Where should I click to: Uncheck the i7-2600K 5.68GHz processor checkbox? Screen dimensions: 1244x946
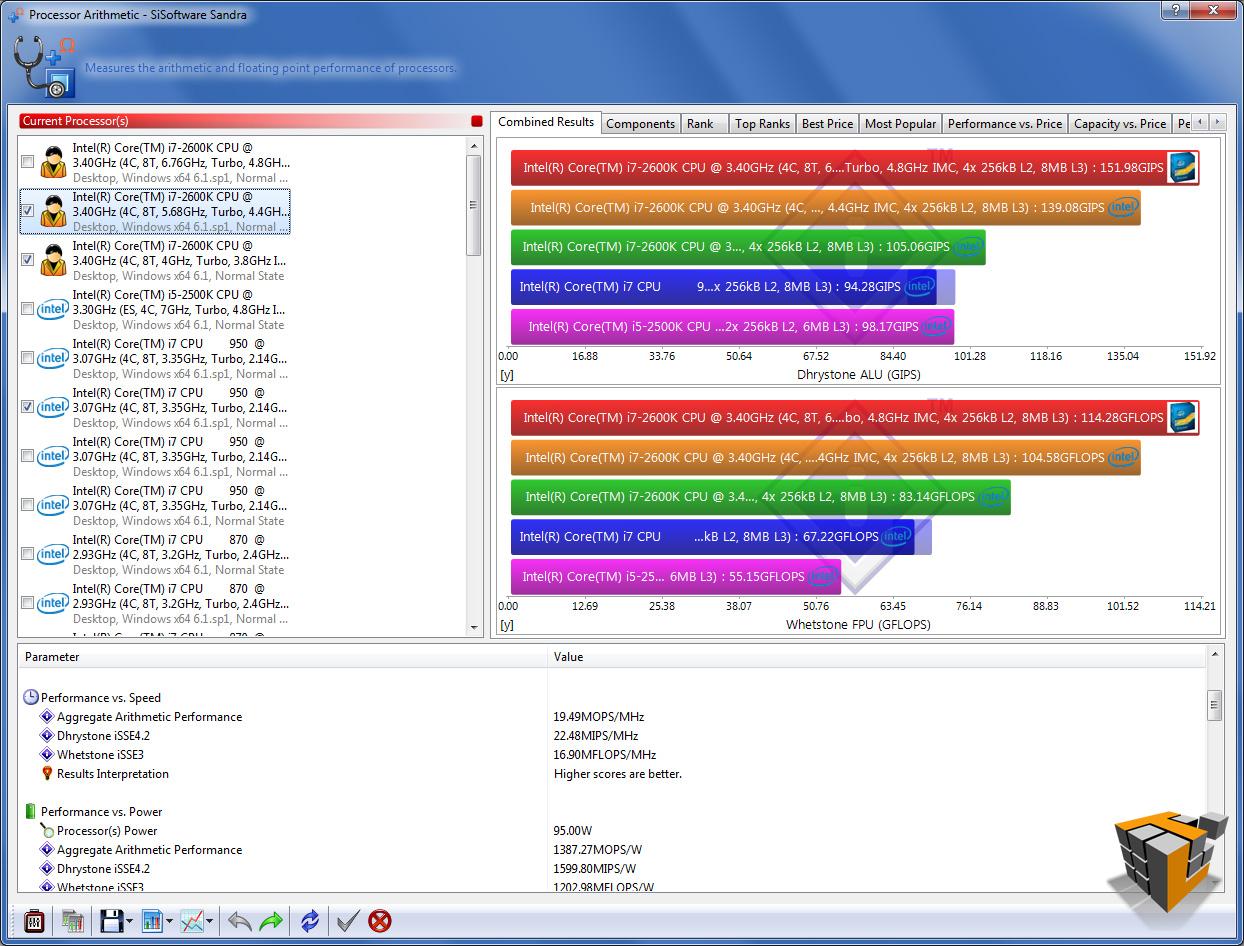tap(28, 211)
